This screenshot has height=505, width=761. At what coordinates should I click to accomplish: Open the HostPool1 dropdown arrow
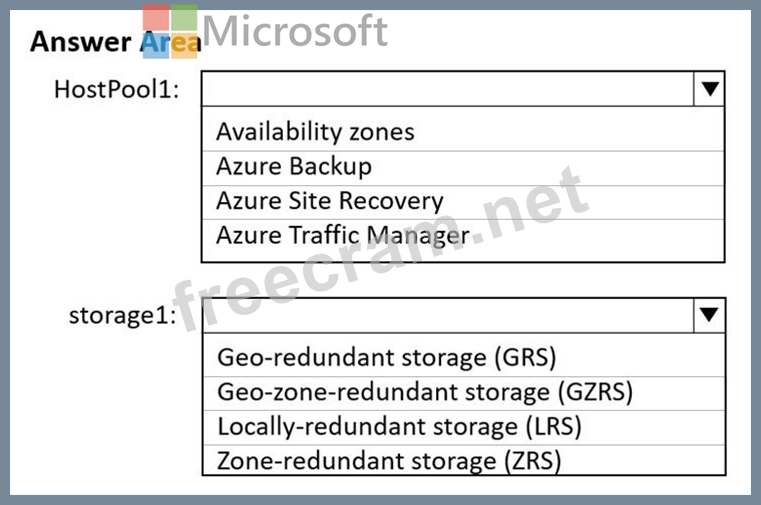709,89
